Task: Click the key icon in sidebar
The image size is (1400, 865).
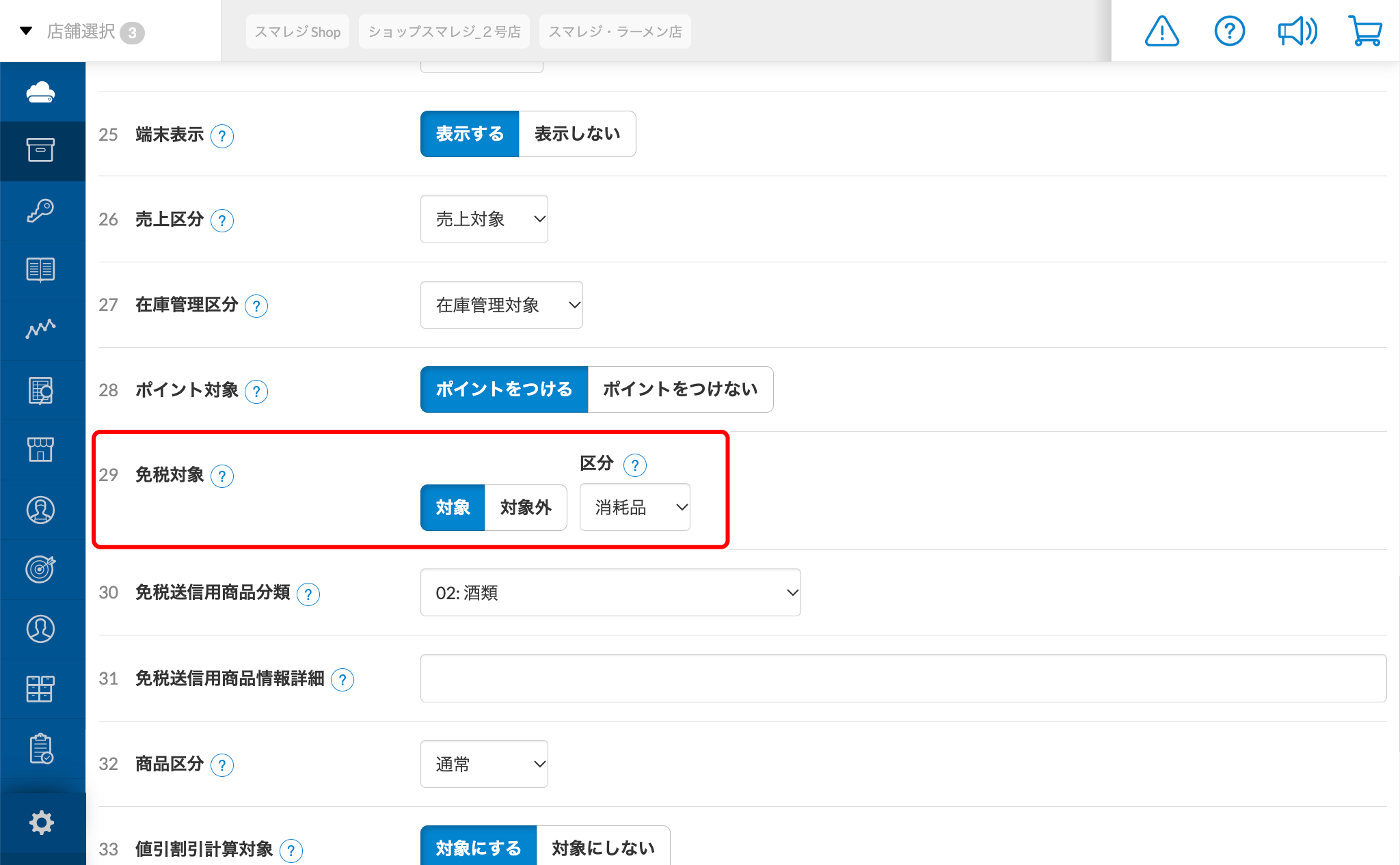Action: coord(41,210)
